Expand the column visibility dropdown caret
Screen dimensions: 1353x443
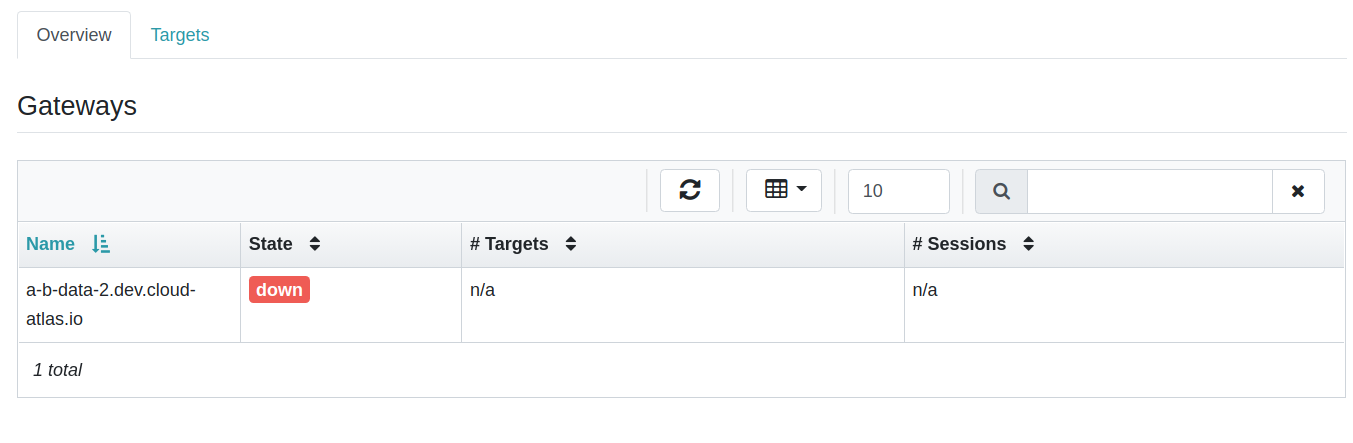click(801, 188)
